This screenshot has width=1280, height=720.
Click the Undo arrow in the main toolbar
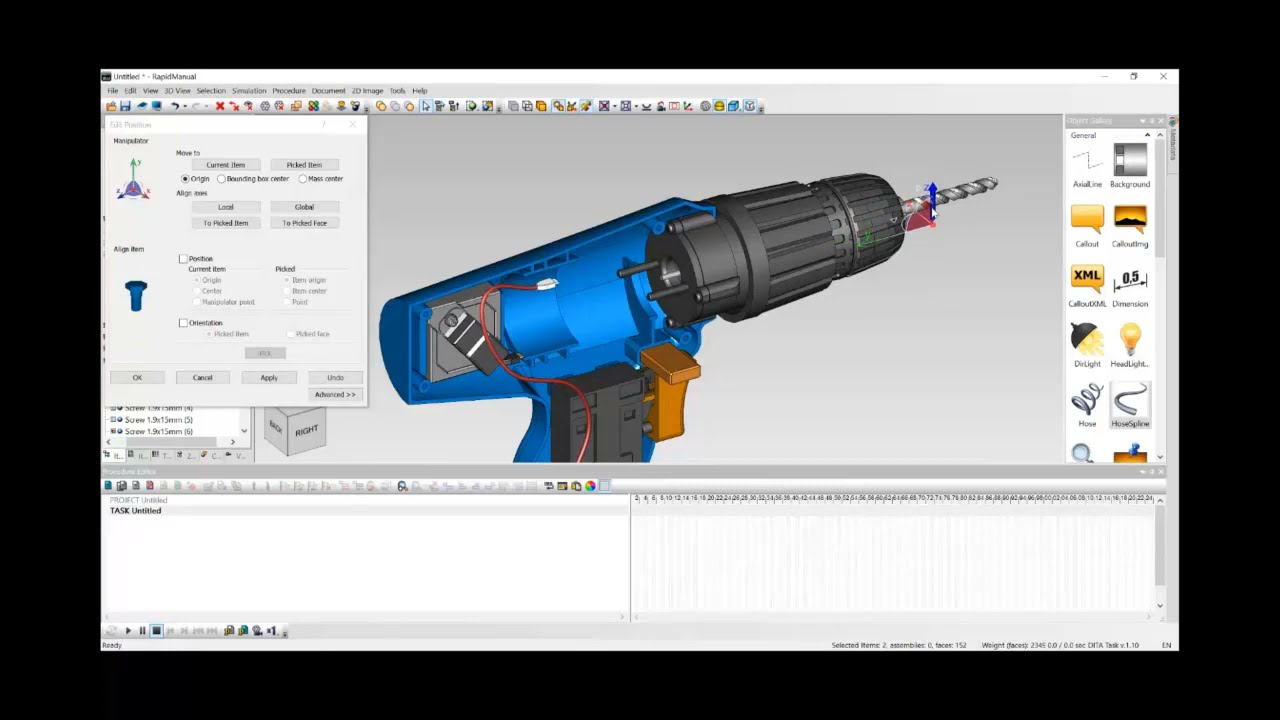pos(174,106)
